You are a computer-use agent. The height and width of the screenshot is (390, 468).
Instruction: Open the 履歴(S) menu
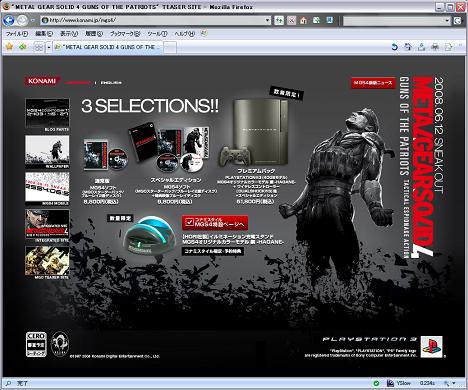(x=94, y=34)
